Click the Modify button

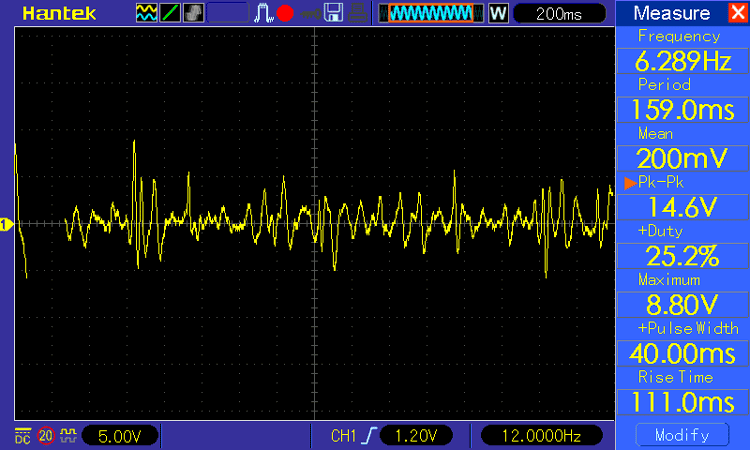pos(683,435)
